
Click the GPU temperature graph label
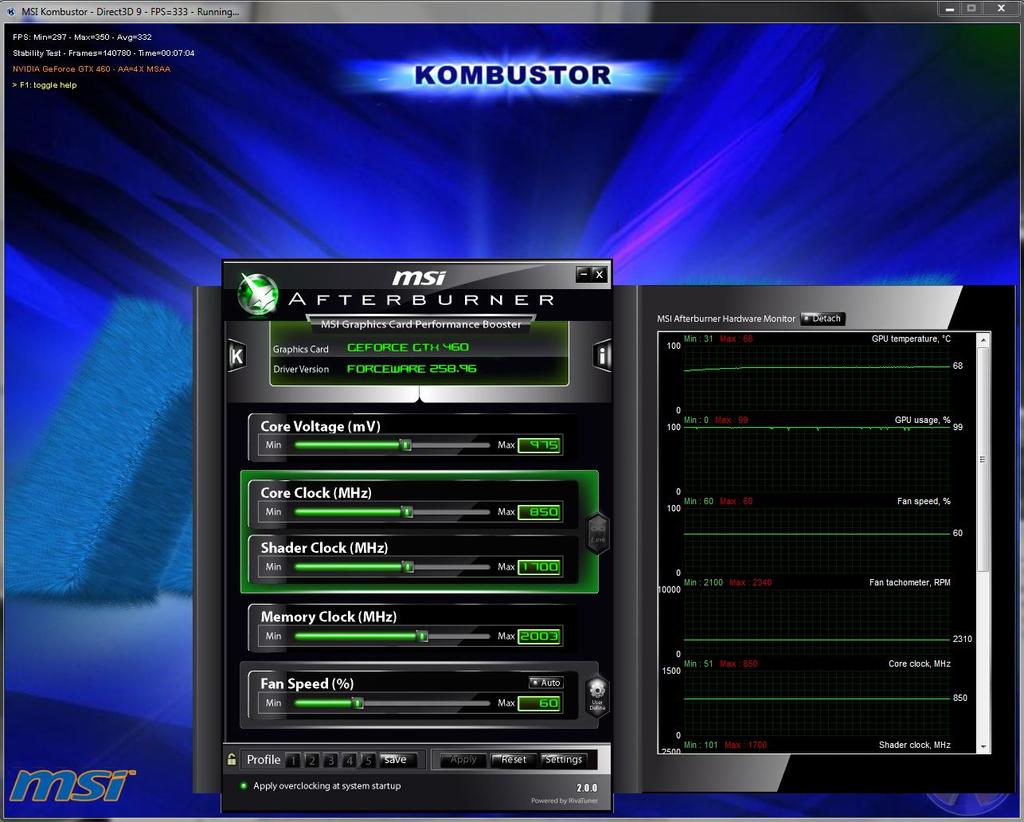click(x=911, y=339)
